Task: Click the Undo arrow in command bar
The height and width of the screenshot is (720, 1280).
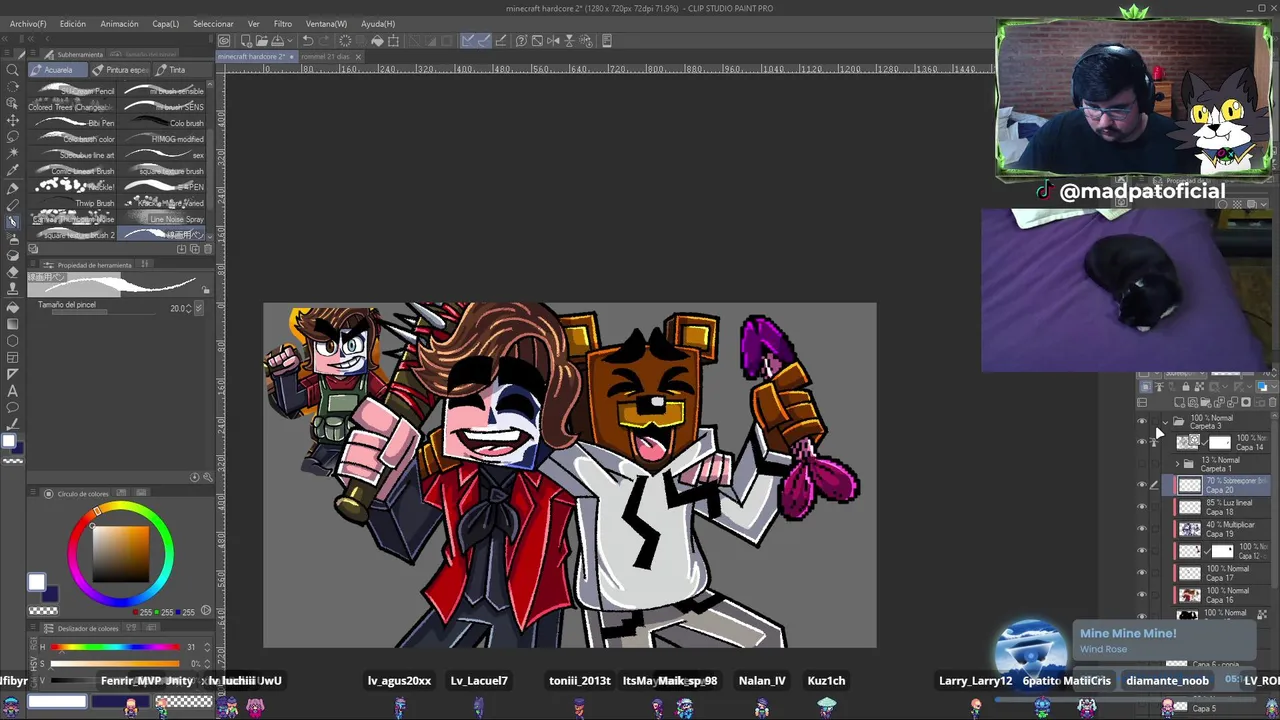Action: click(308, 41)
